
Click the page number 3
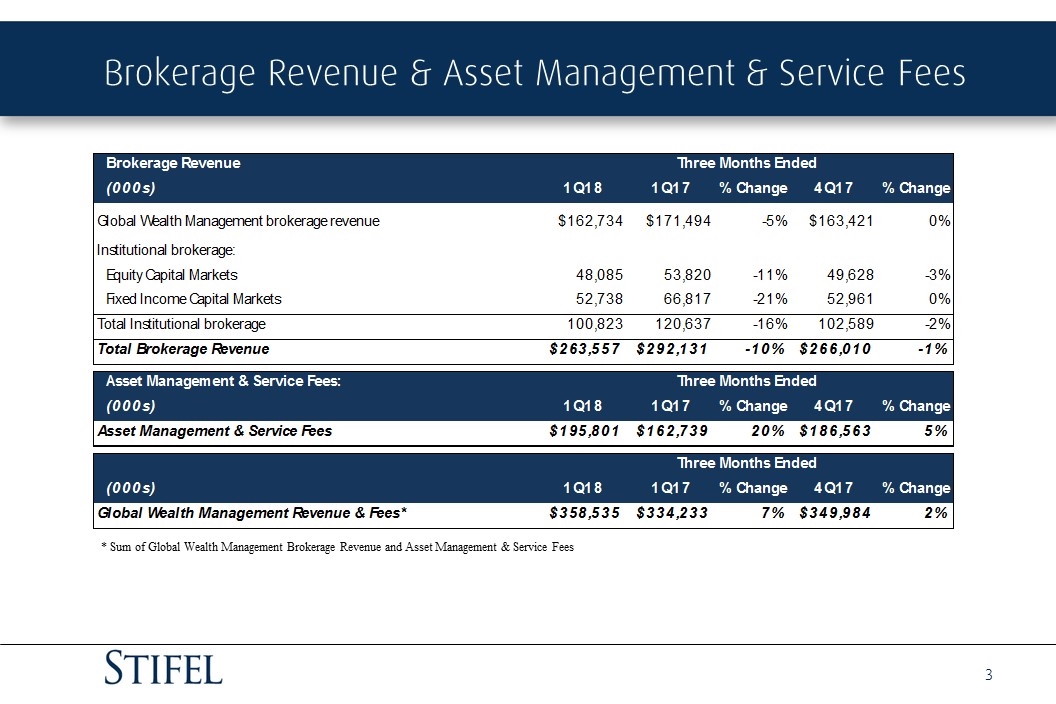(x=988, y=676)
